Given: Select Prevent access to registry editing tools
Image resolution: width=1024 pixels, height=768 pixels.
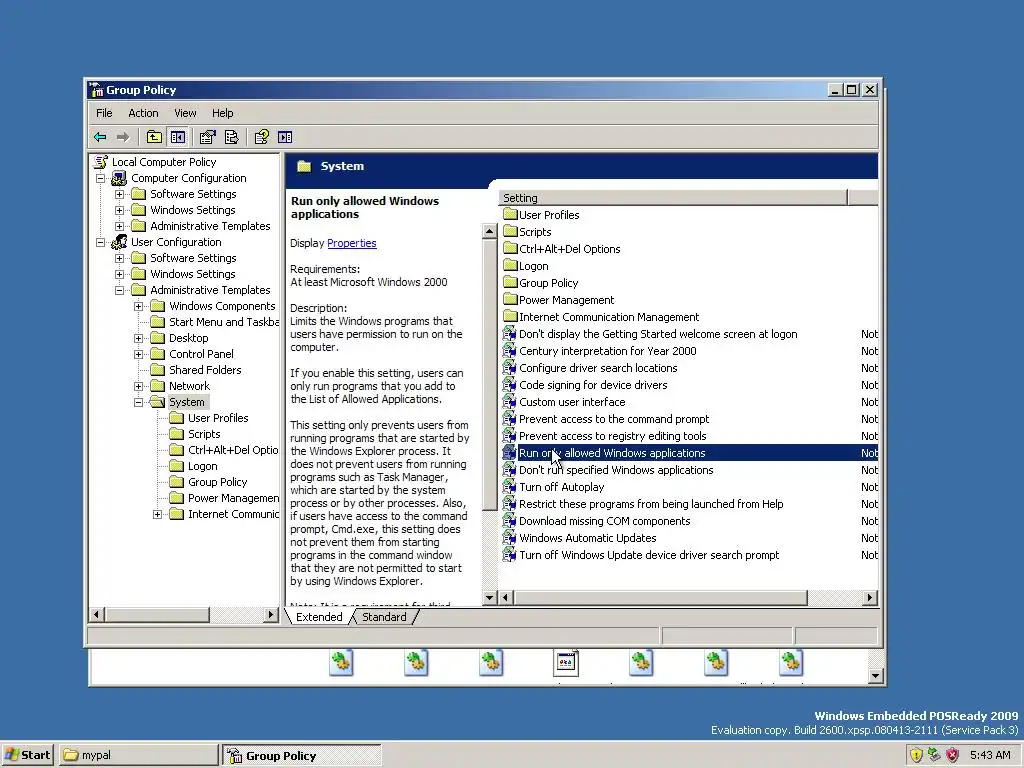Looking at the screenshot, I should click(613, 436).
